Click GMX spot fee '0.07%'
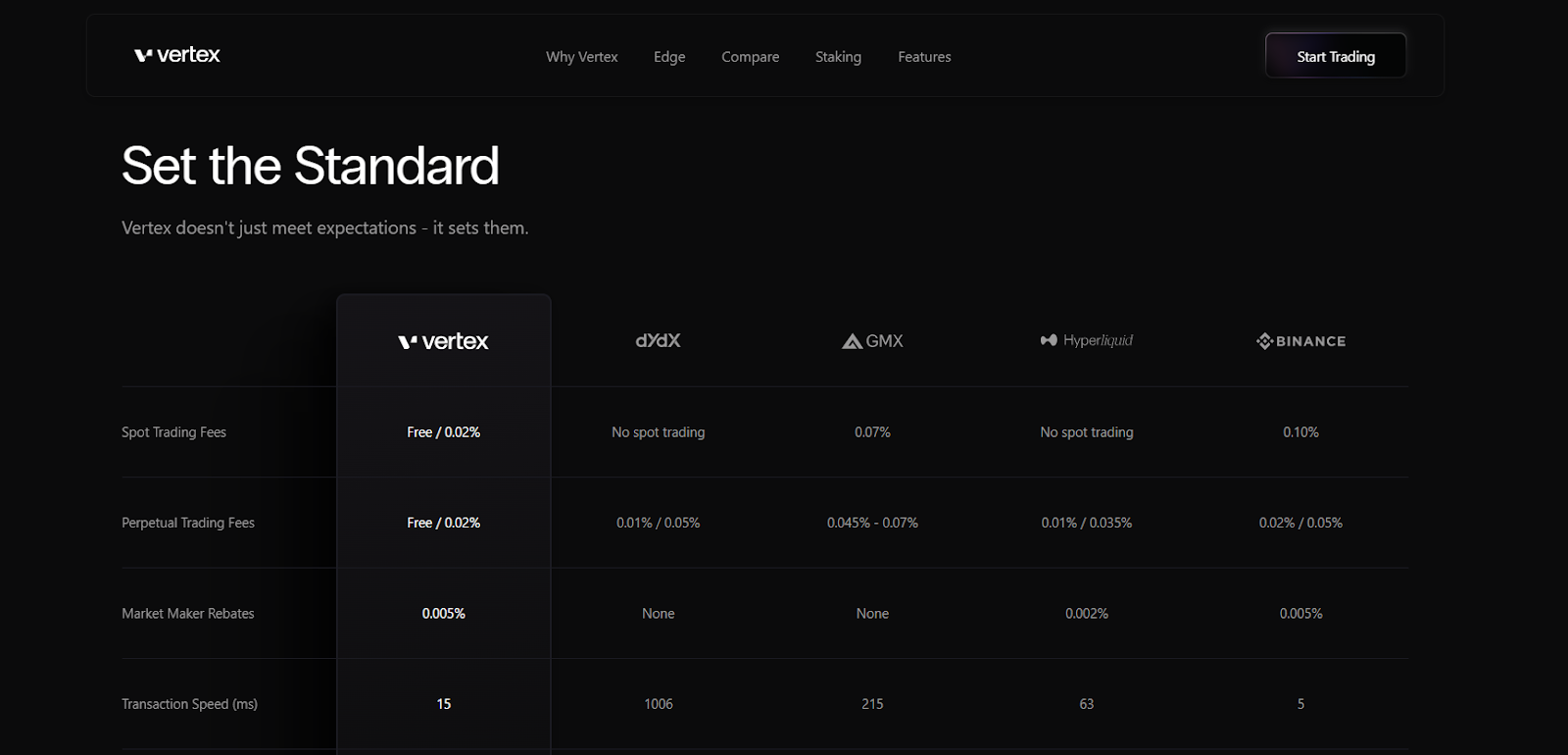1568x755 pixels. [x=872, y=432]
